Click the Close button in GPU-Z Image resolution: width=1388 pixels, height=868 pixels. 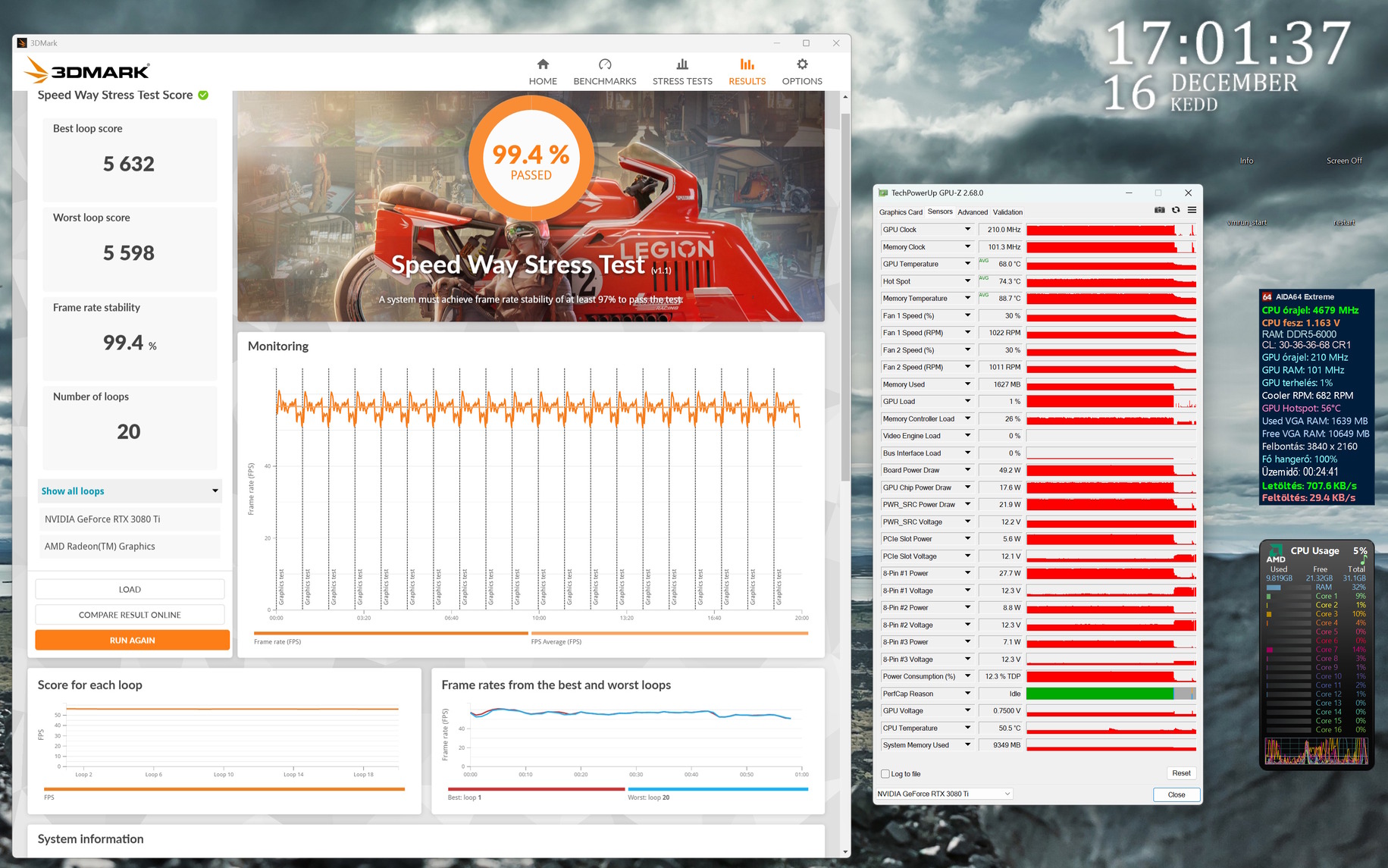1177,794
